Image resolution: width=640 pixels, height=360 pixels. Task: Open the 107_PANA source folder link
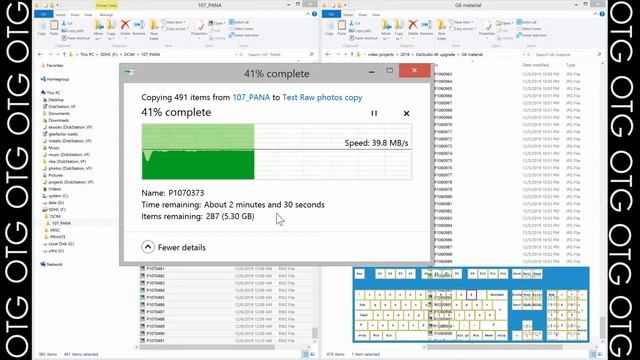(x=251, y=97)
